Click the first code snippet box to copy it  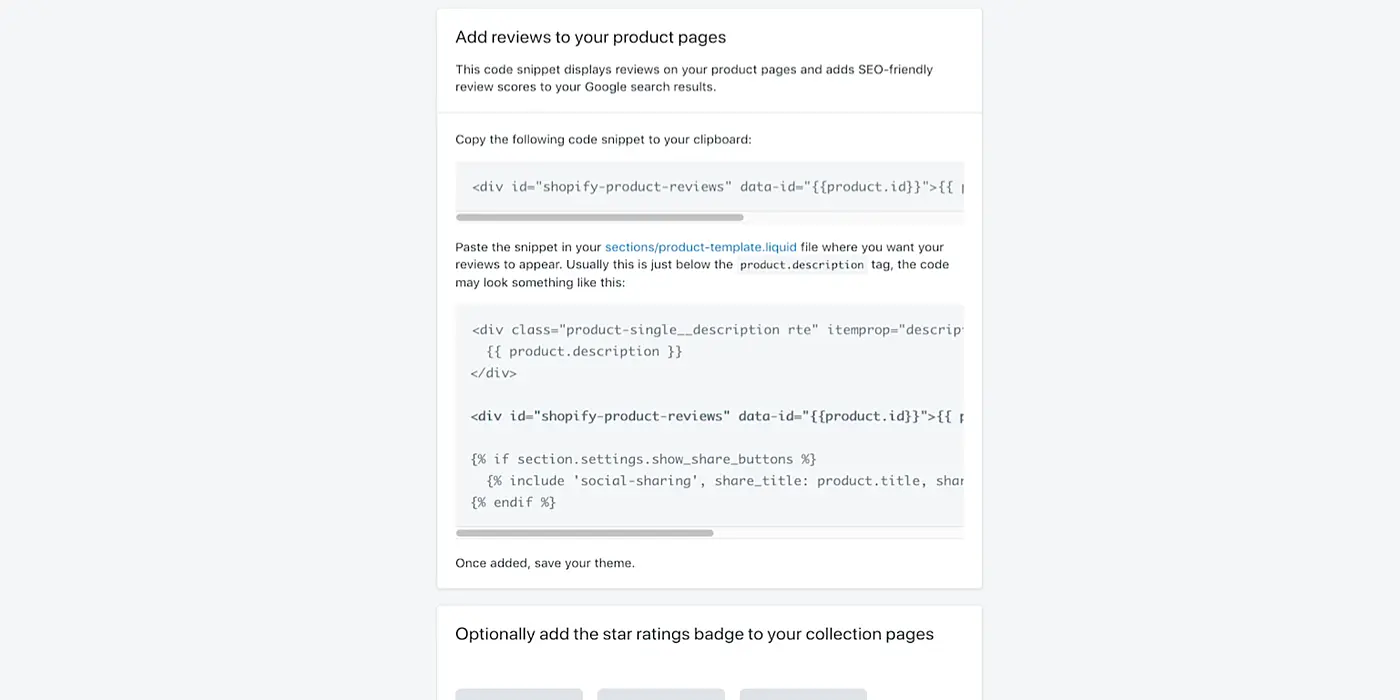(710, 186)
